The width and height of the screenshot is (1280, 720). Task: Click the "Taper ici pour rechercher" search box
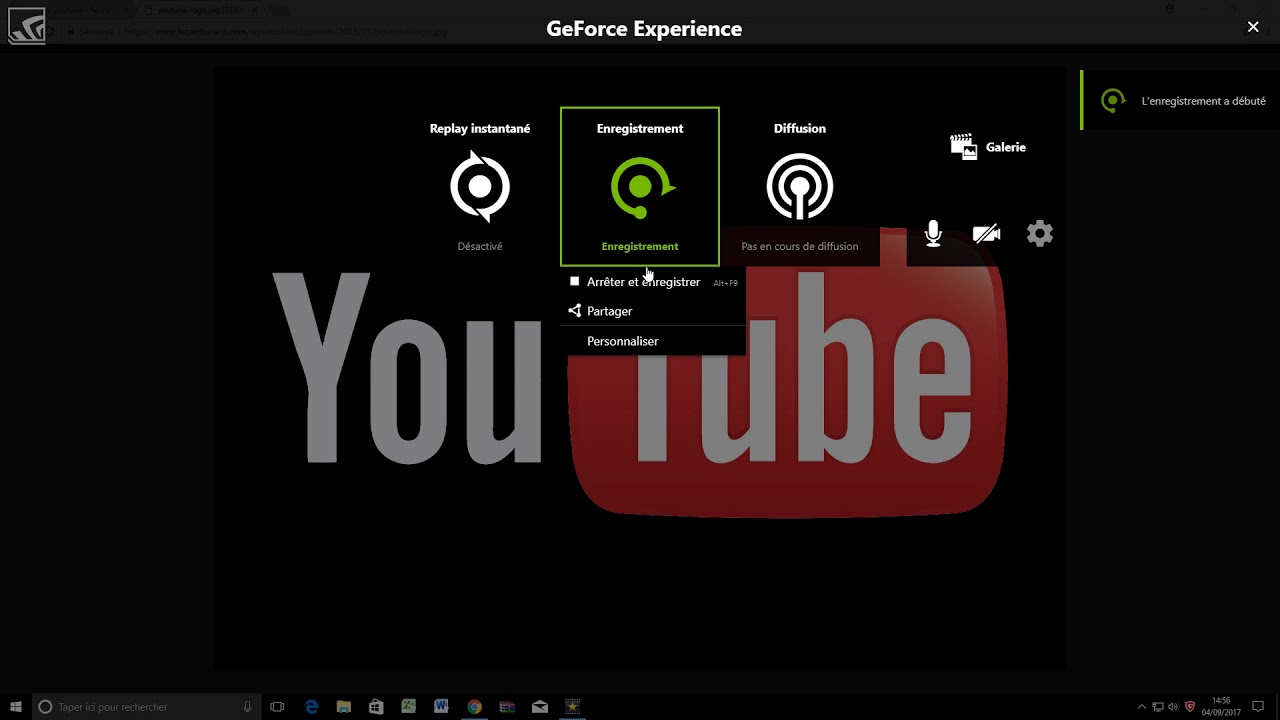(x=147, y=707)
